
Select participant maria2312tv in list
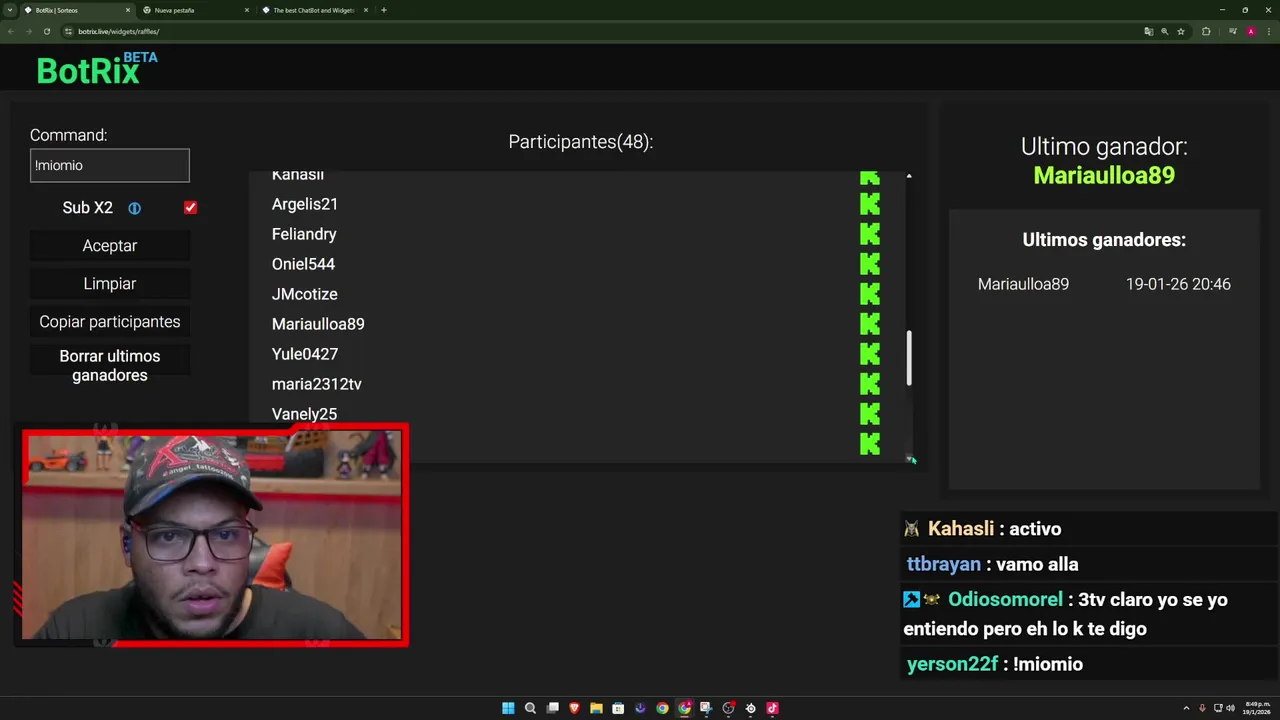(317, 384)
